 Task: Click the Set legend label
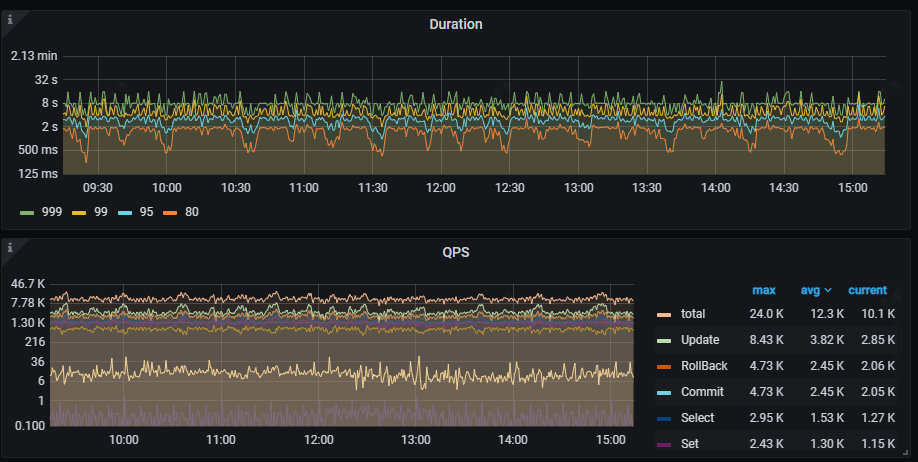(689, 444)
